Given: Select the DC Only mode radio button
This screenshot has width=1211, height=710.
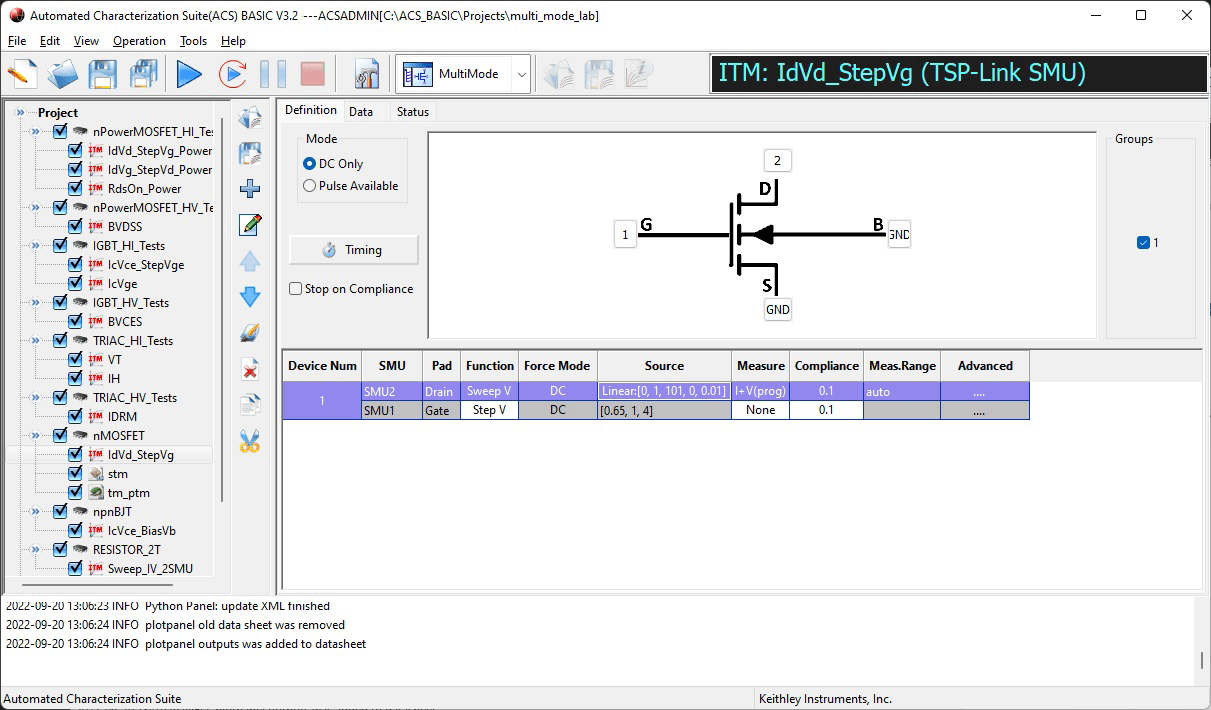Looking at the screenshot, I should (309, 164).
